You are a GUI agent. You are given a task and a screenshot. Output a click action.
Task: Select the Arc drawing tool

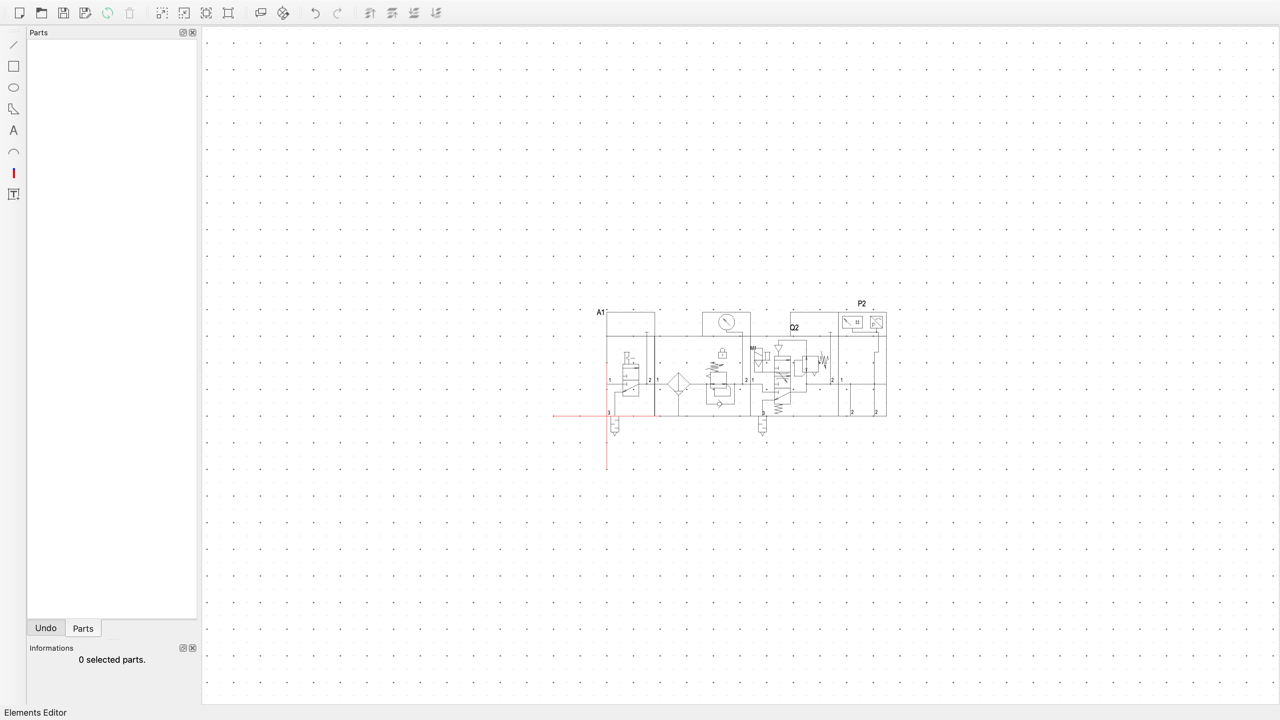click(14, 152)
